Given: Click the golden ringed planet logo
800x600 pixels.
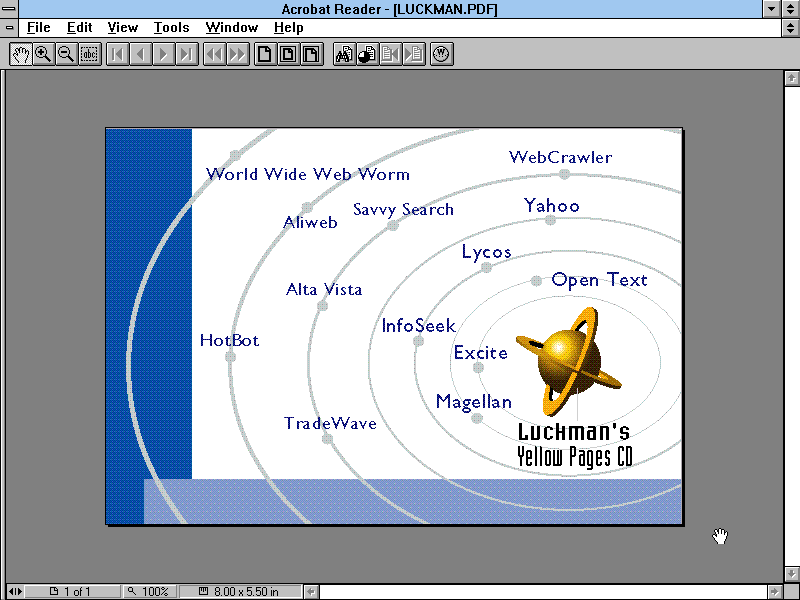Looking at the screenshot, I should (568, 361).
